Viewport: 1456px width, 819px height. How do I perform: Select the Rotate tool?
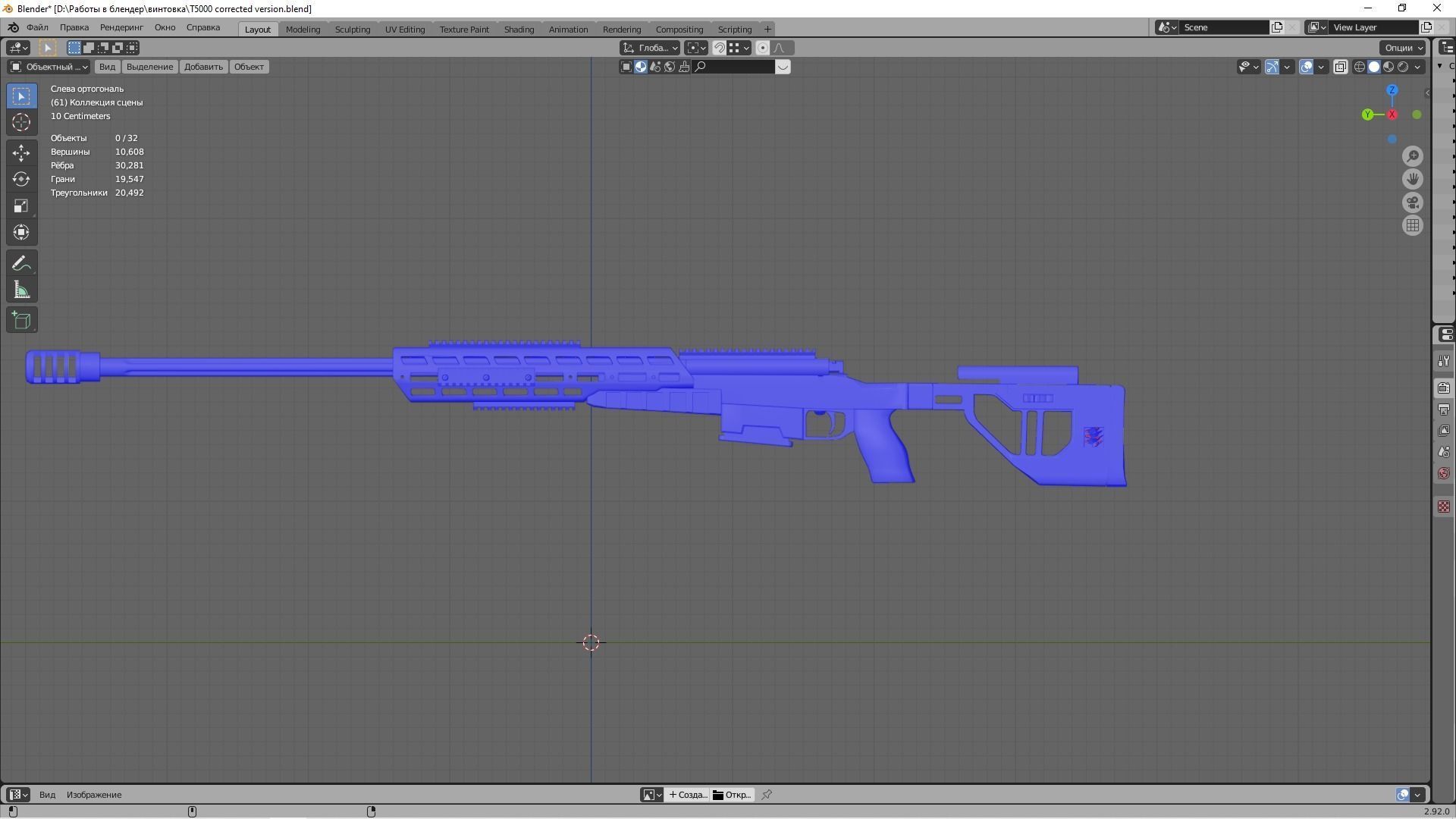pyautogui.click(x=20, y=180)
